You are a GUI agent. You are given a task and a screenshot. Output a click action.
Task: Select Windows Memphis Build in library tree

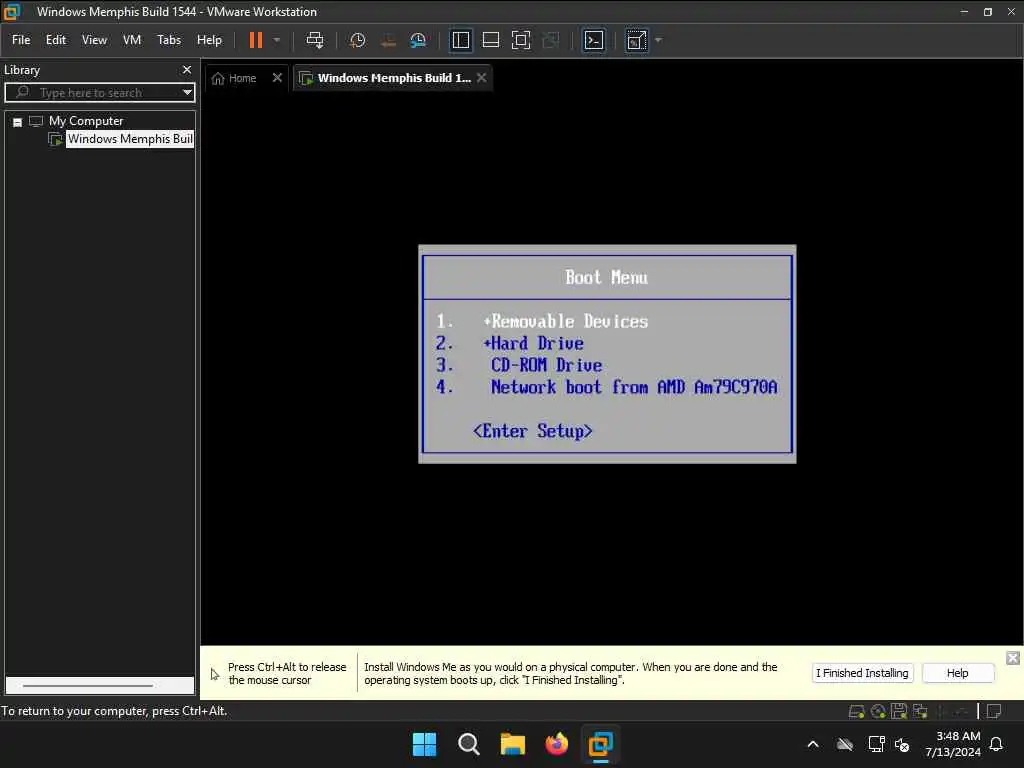130,139
